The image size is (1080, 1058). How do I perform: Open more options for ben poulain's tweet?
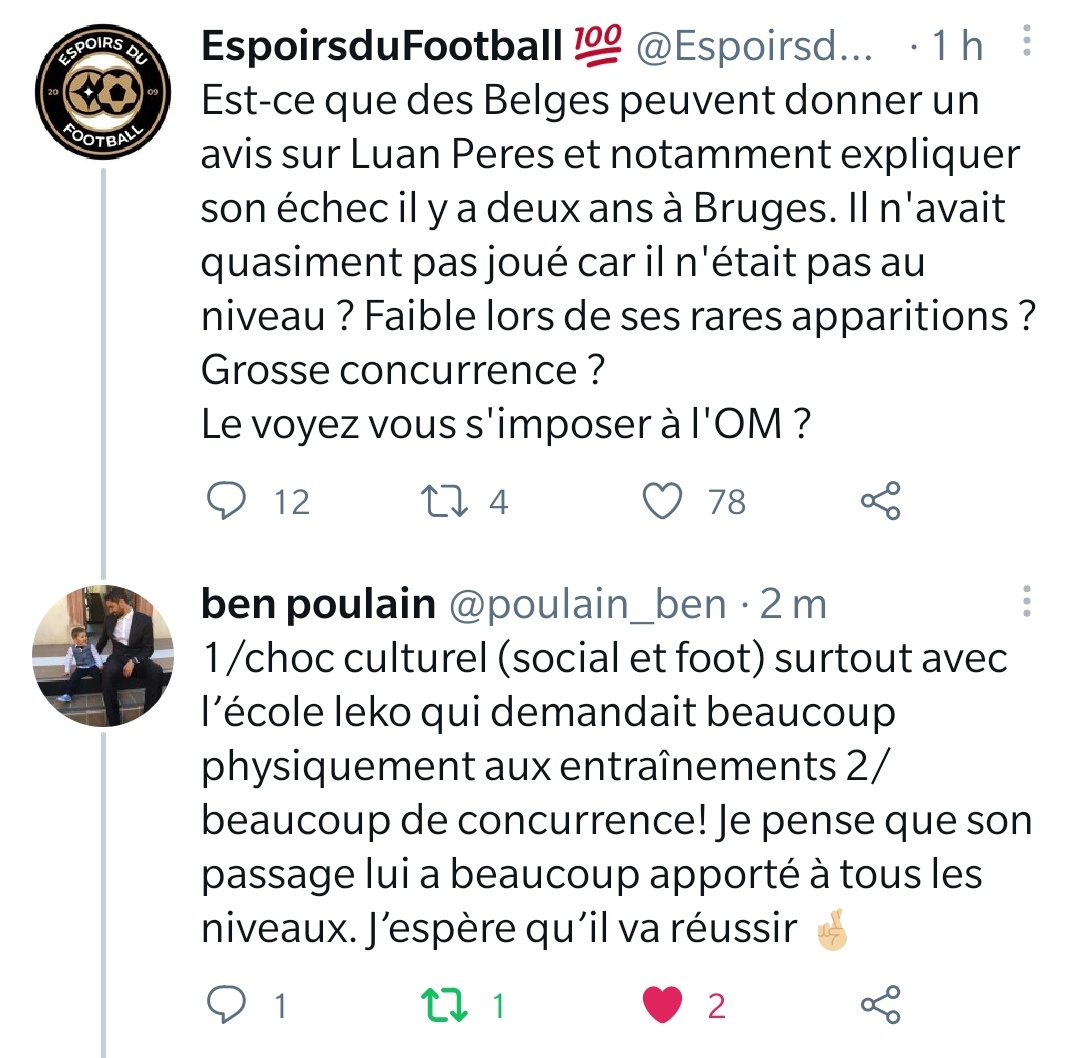pyautogui.click(x=1025, y=601)
